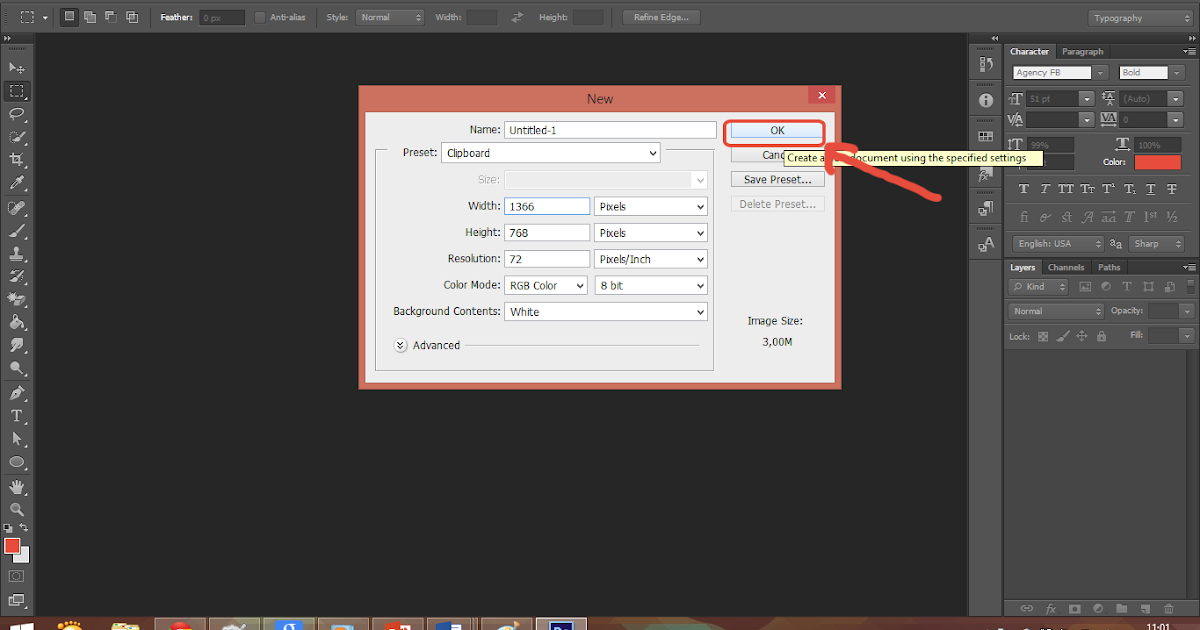1200x630 pixels.
Task: Switch to Quick Mask mode
Action: click(x=17, y=577)
